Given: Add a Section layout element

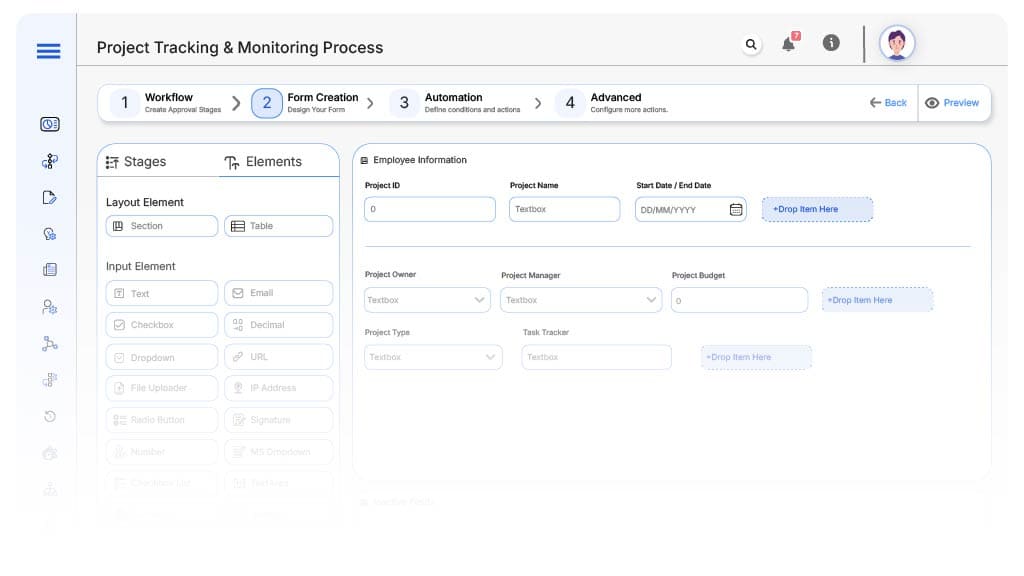Looking at the screenshot, I should (x=161, y=226).
